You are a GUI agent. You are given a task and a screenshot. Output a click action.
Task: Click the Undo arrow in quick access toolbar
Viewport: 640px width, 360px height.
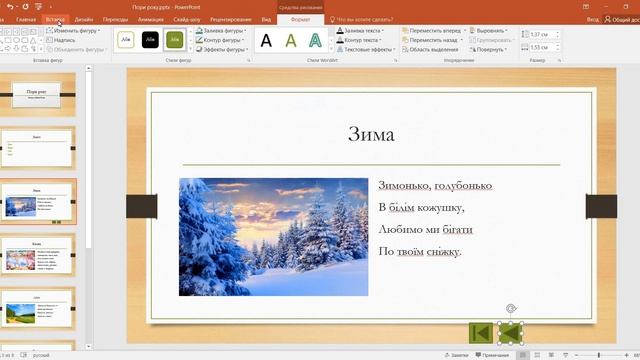10,7
